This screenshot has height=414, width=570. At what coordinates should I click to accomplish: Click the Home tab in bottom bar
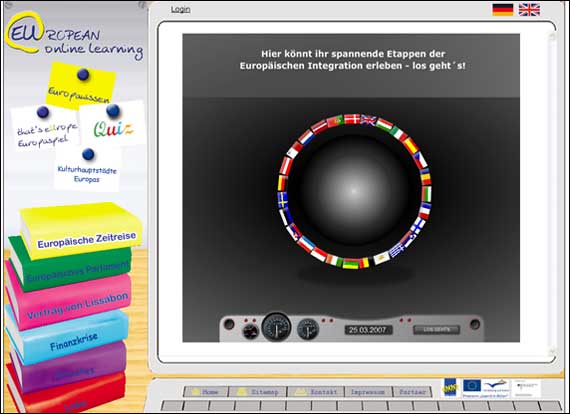click(x=206, y=392)
